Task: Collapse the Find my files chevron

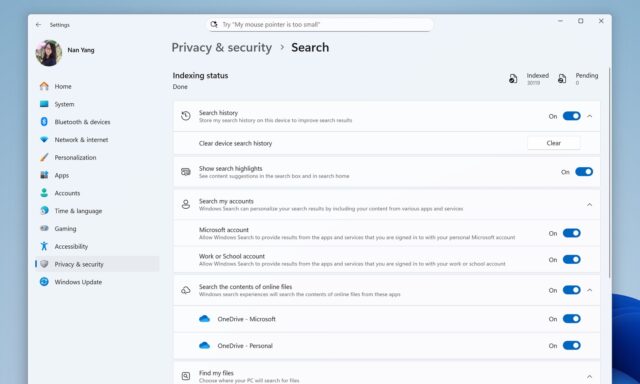Action: [589, 376]
